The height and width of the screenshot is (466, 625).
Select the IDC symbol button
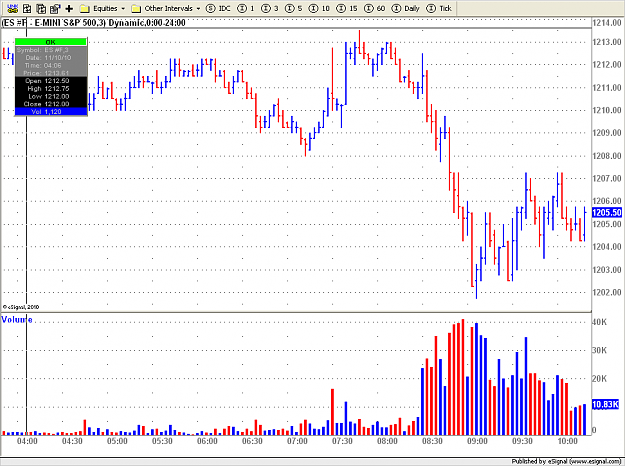[x=218, y=8]
